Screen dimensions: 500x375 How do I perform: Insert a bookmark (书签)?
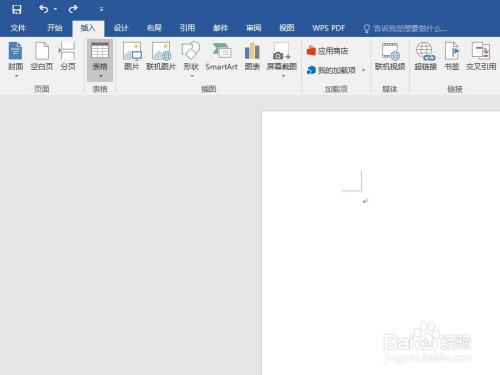coord(452,56)
